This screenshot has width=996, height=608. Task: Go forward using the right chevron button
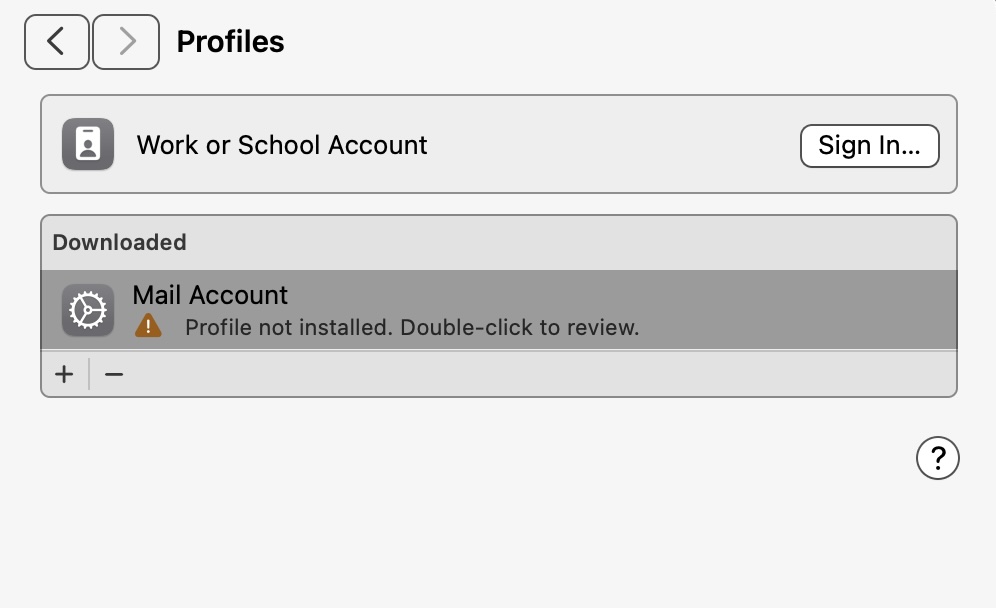tap(126, 42)
